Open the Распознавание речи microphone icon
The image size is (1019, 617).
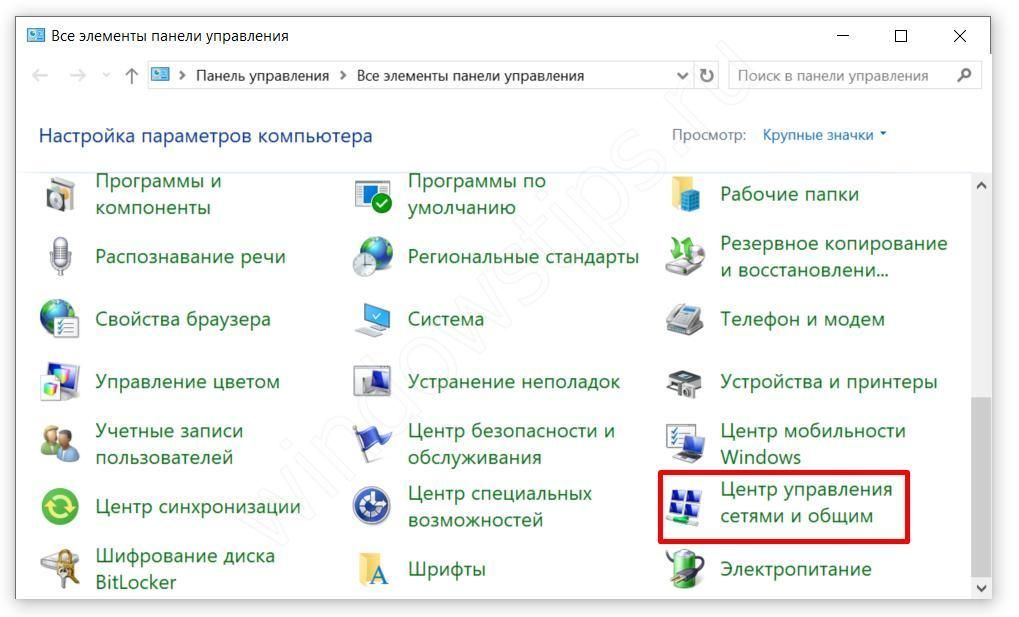pos(60,257)
